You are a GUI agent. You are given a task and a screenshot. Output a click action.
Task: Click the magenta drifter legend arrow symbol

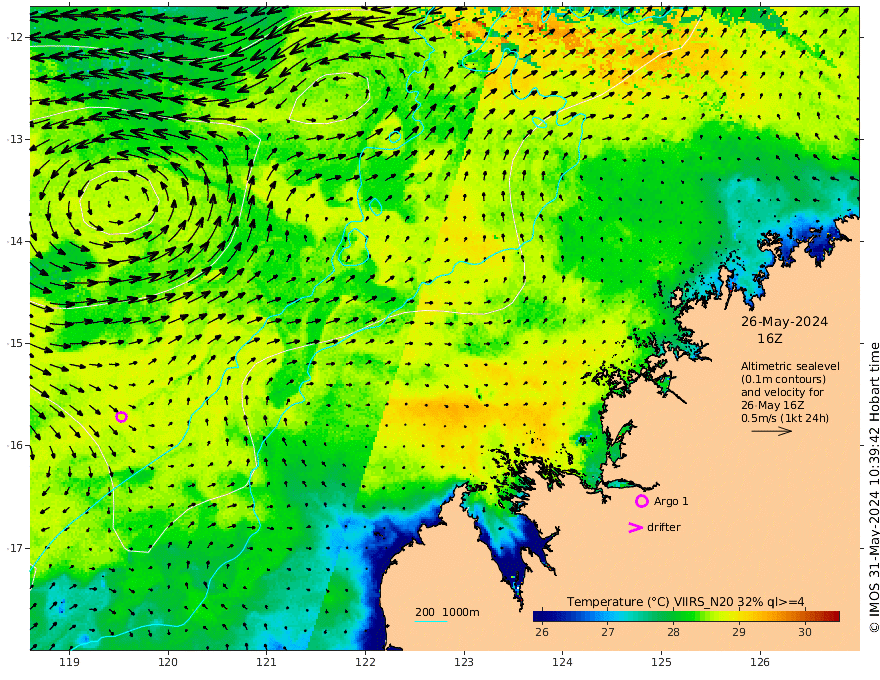pos(635,527)
